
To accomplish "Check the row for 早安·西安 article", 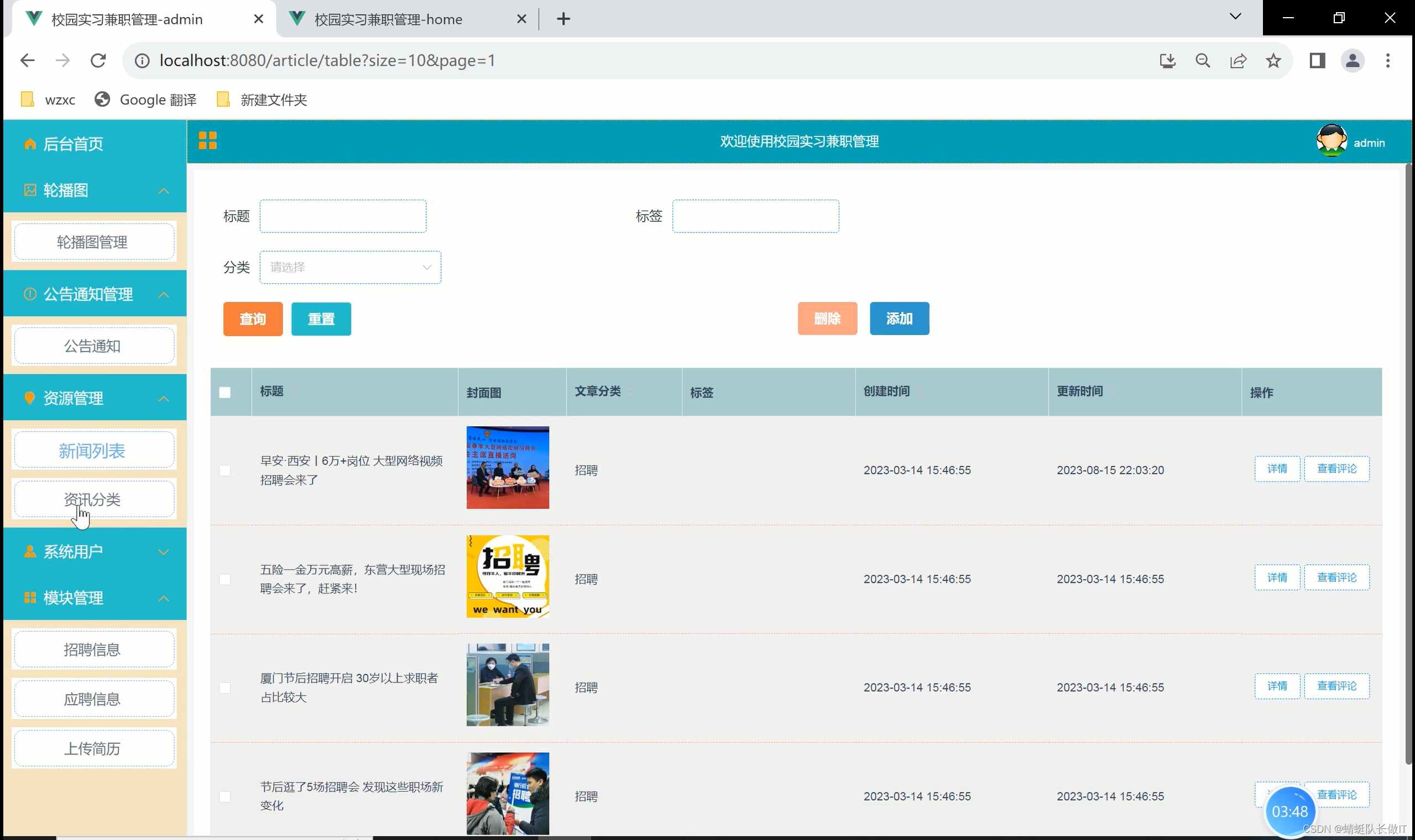I will [224, 471].
